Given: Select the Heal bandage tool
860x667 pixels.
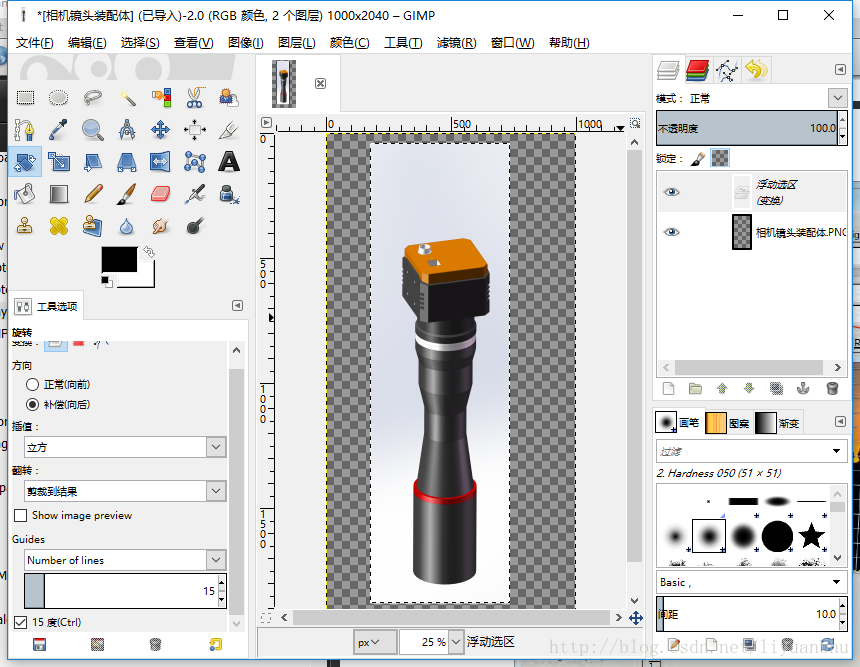Looking at the screenshot, I should click(59, 225).
